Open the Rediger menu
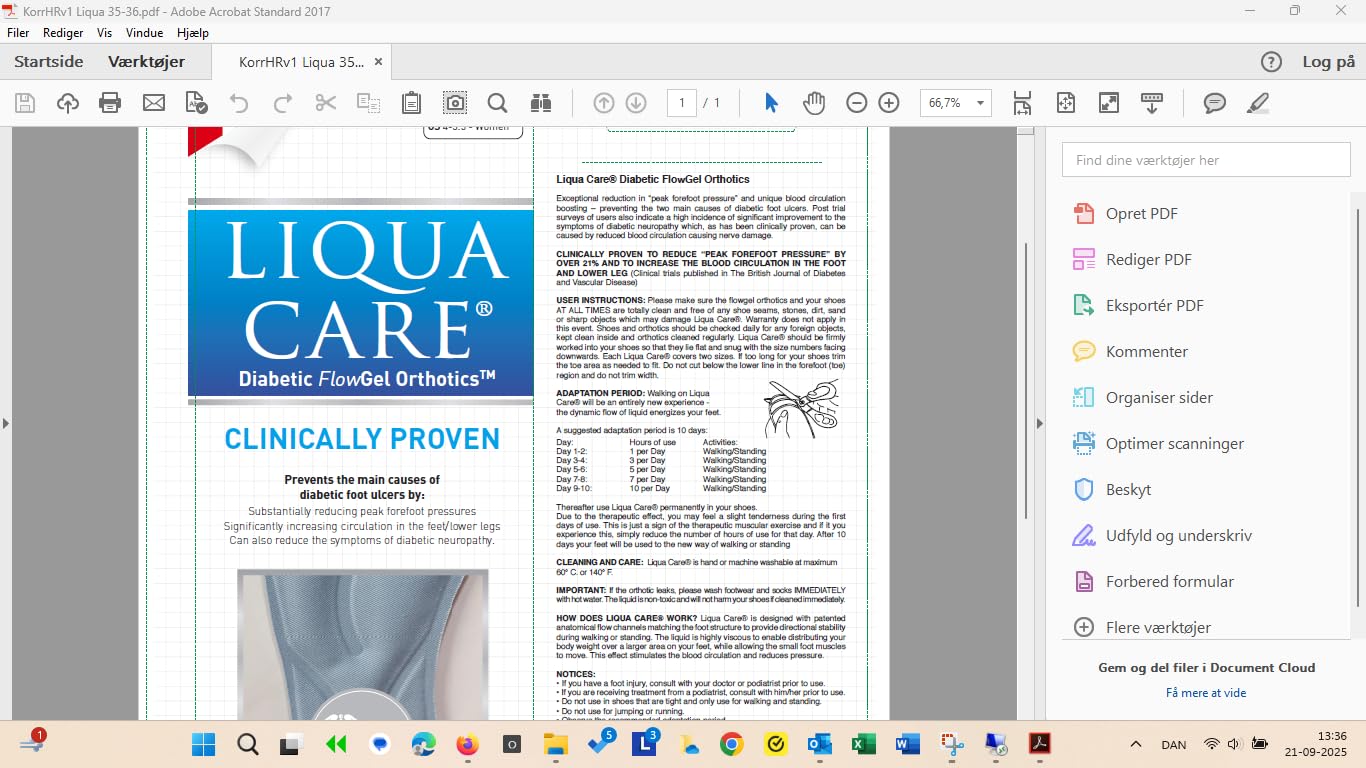The image size is (1366, 768). [x=63, y=32]
